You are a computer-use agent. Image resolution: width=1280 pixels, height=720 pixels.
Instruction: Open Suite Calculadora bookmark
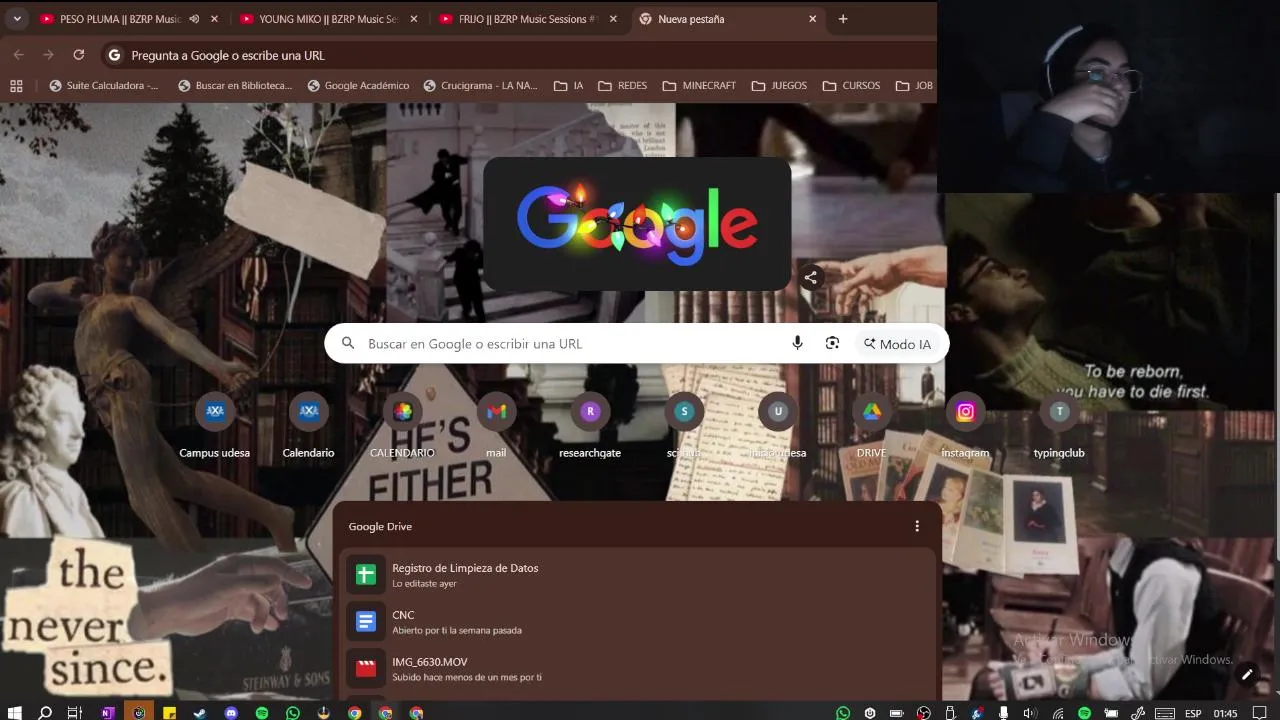click(x=104, y=86)
